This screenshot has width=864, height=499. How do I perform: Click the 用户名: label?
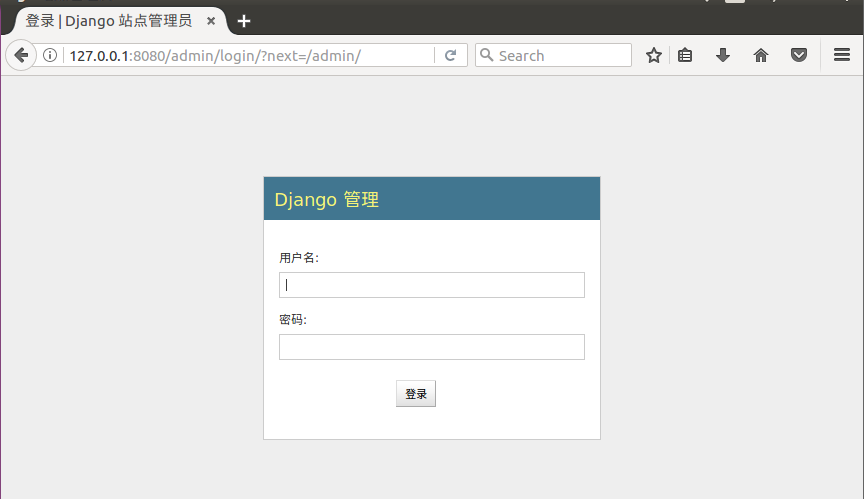(x=299, y=258)
